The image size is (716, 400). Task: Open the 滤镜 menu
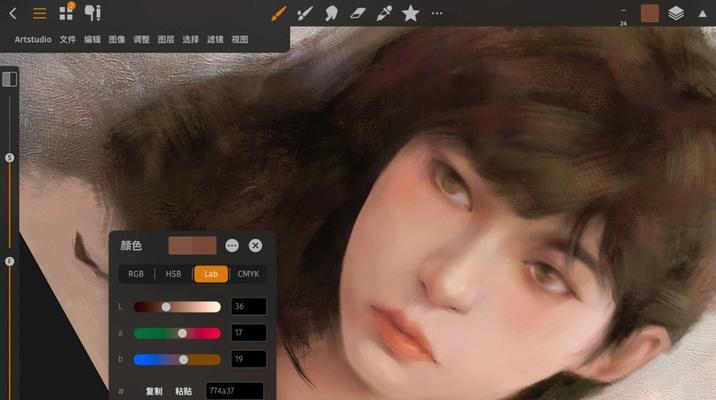(x=215, y=40)
